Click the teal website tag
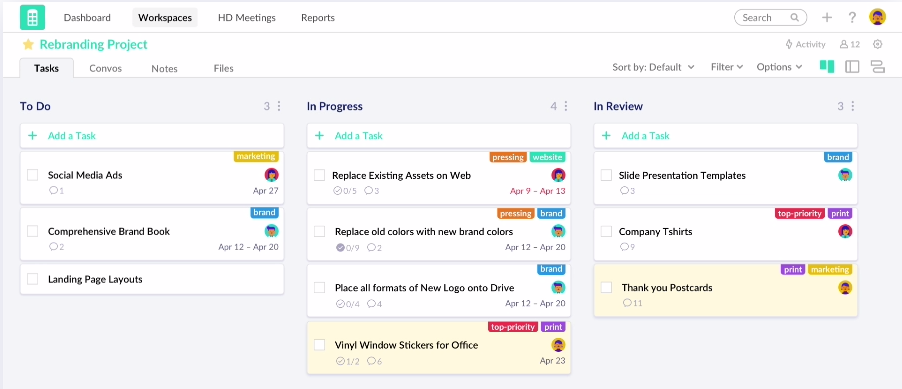 (x=547, y=157)
